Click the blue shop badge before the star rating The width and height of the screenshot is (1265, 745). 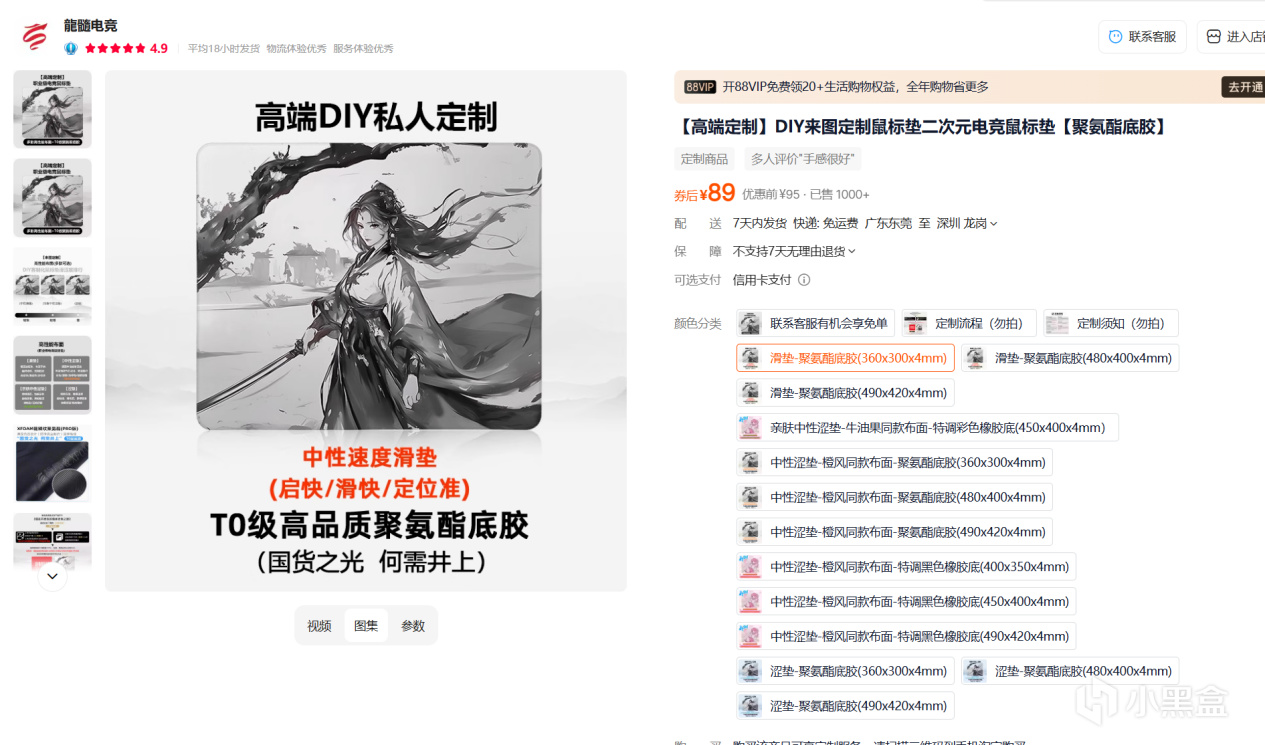(x=71, y=48)
